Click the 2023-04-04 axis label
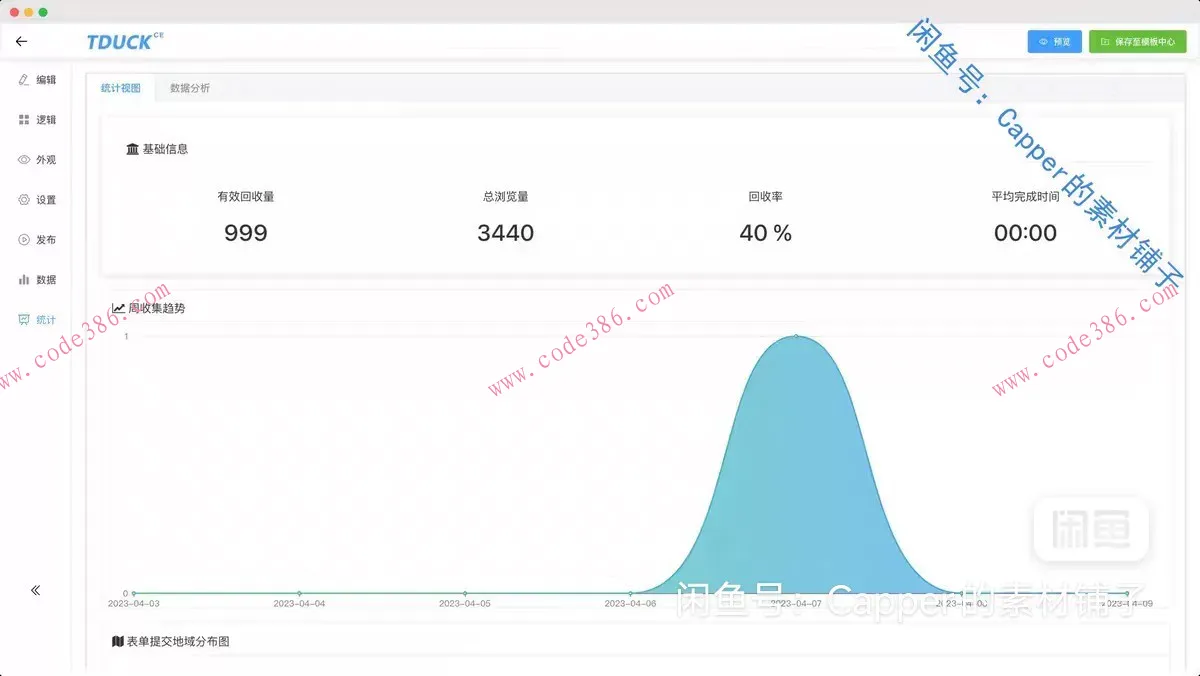 (299, 604)
